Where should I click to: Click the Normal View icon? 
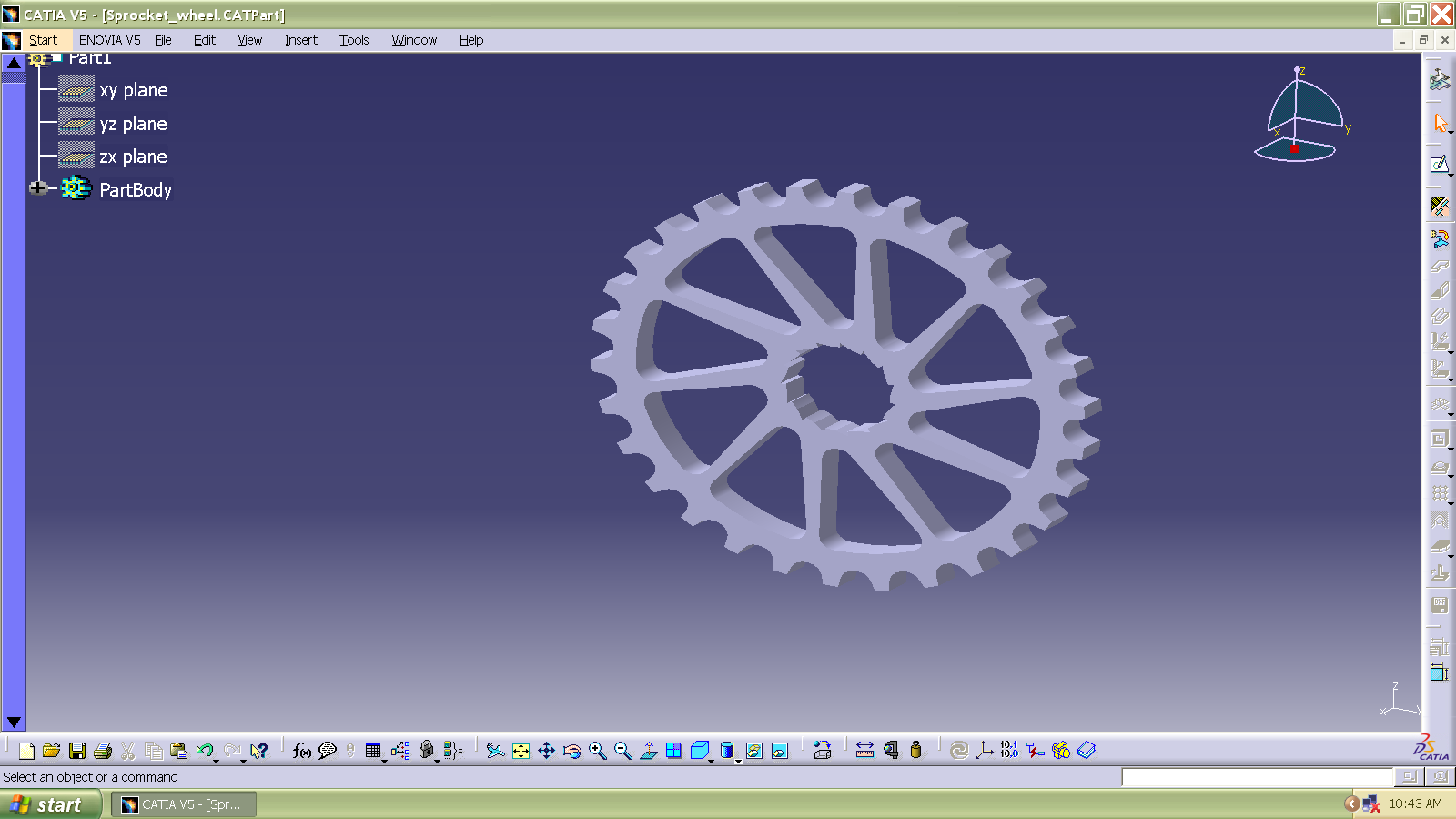(648, 751)
